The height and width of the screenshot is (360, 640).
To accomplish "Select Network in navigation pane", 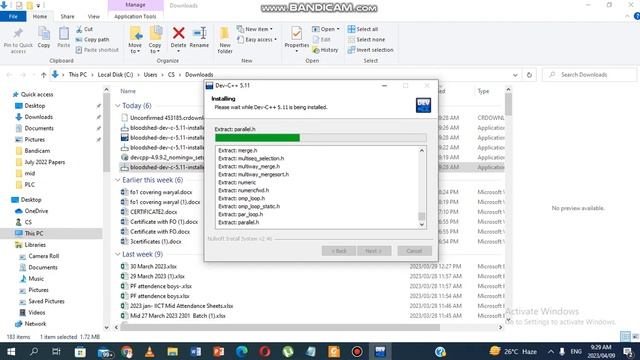I will click(x=35, y=324).
